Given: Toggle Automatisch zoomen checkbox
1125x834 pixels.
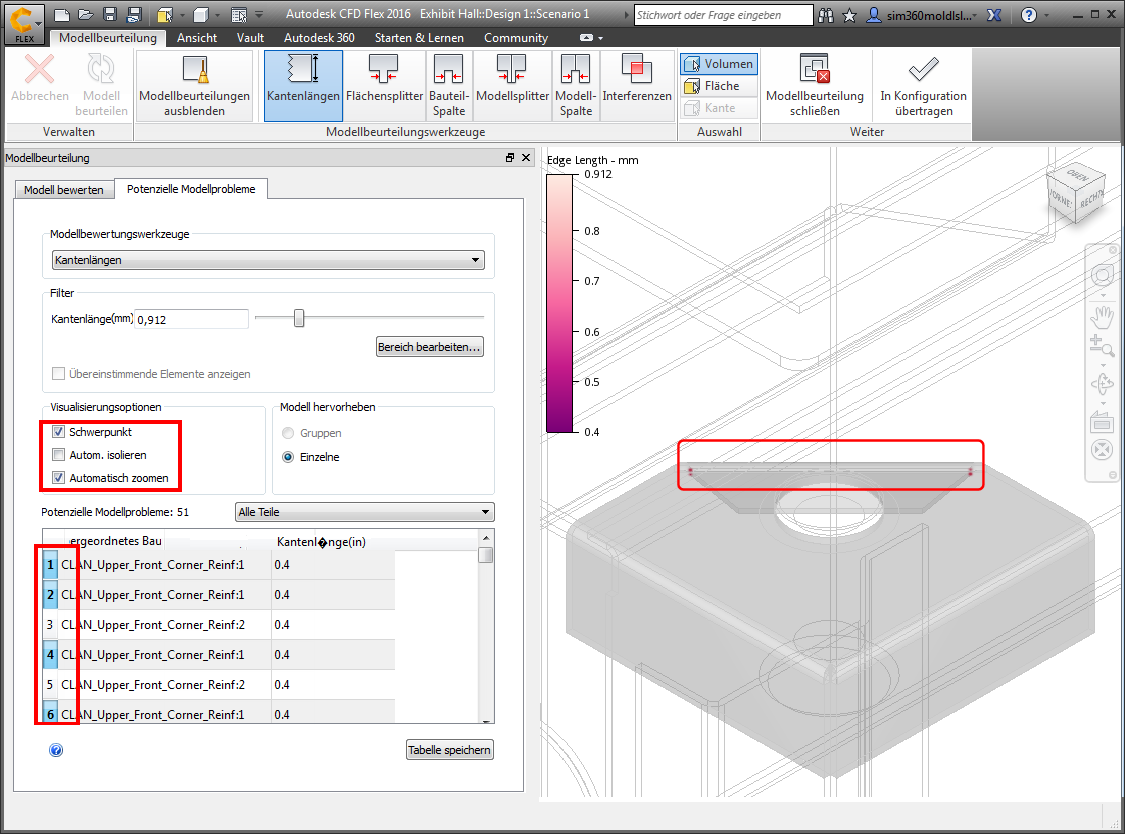Looking at the screenshot, I should click(x=59, y=477).
